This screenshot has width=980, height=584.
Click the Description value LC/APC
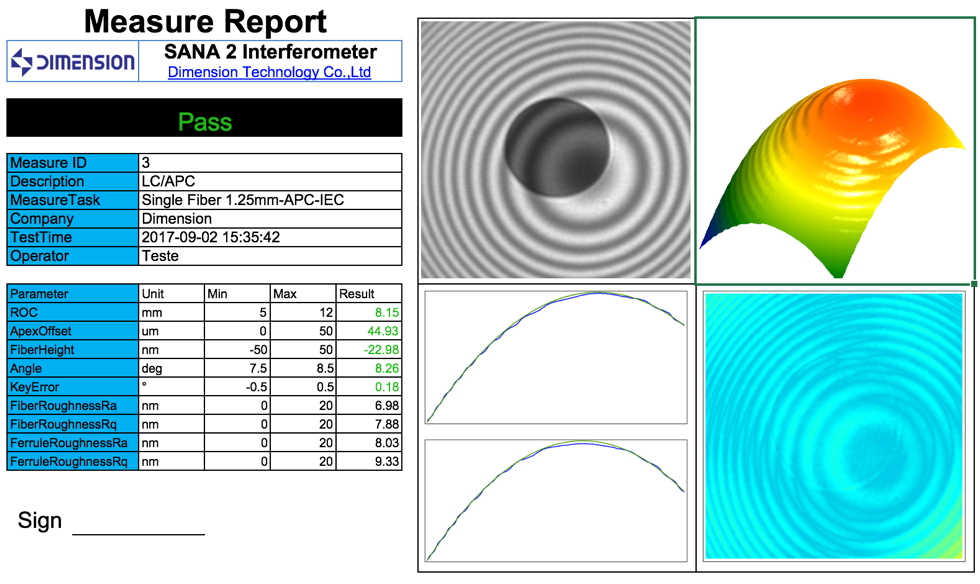[x=168, y=182]
